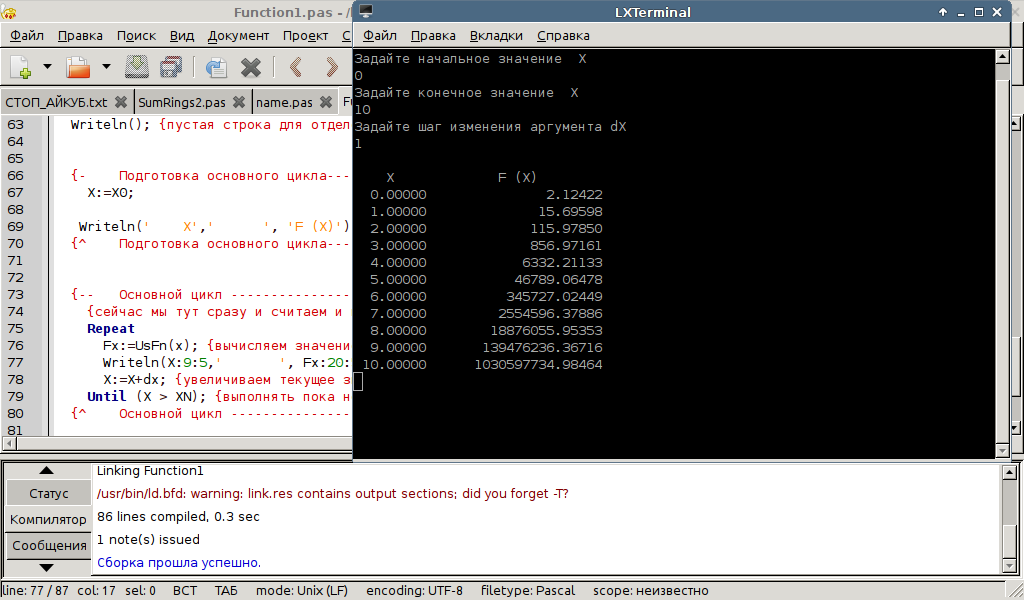Viewport: 1024px width, 600px height.
Task: Click the '1 note(s) issued' message
Action: [148, 539]
